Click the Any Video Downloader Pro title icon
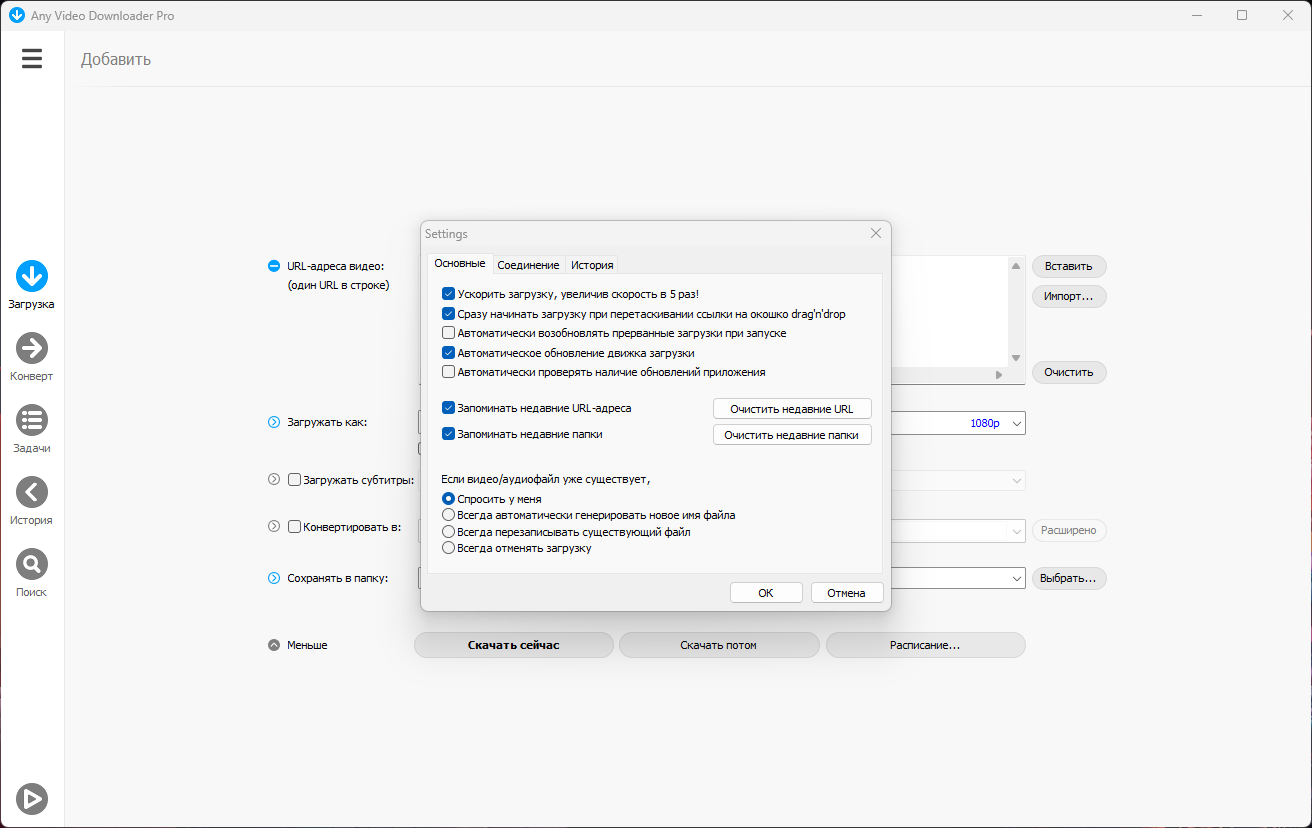 (x=16, y=15)
